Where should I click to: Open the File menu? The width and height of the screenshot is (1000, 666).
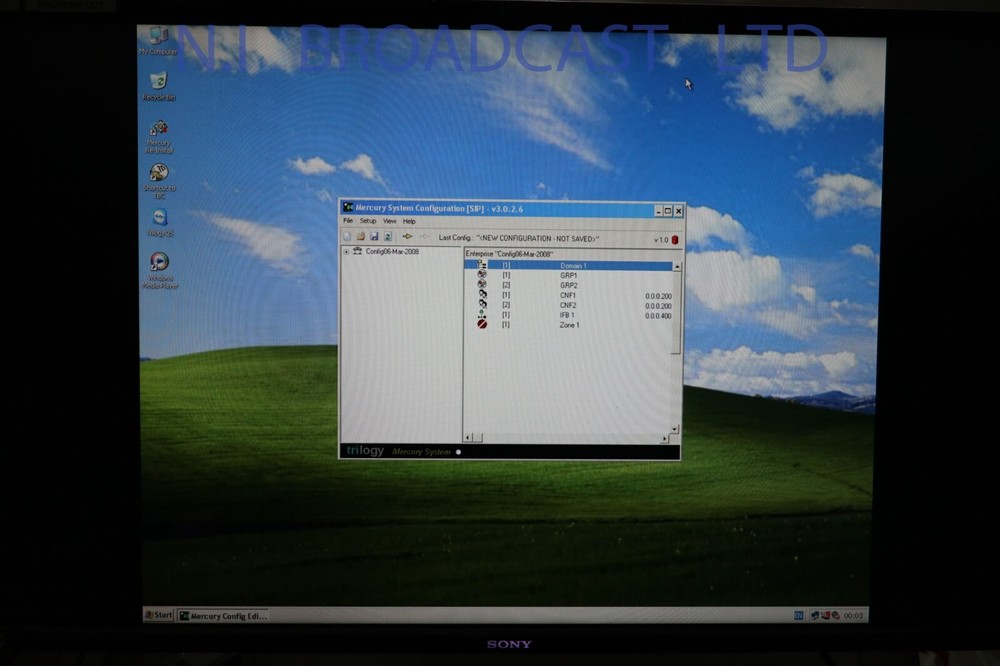click(x=348, y=221)
